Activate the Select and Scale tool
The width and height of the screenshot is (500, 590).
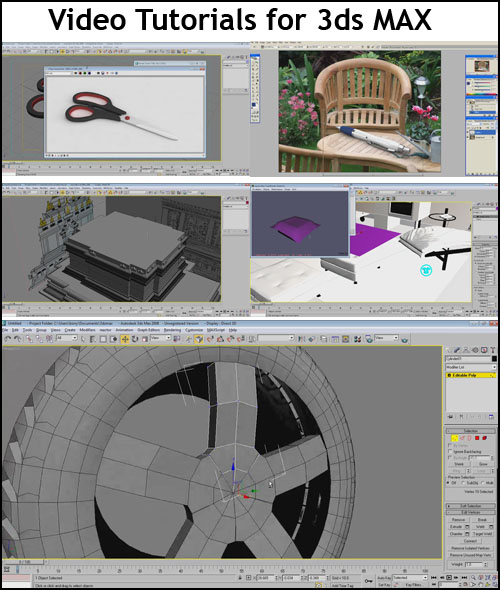pyautogui.click(x=145, y=339)
